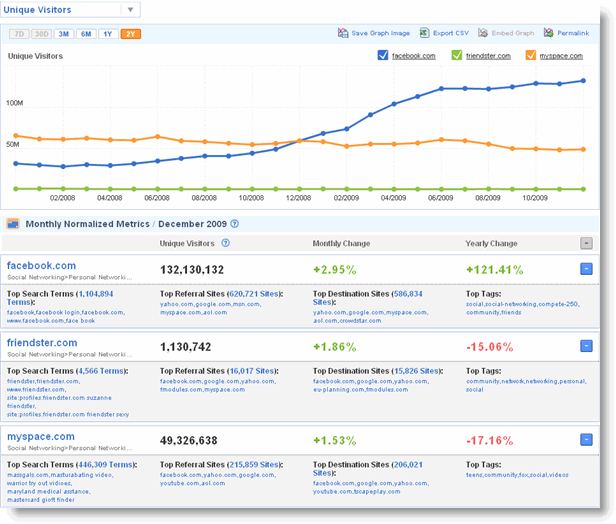
Task: Click the 100M axis label
Action: point(15,103)
